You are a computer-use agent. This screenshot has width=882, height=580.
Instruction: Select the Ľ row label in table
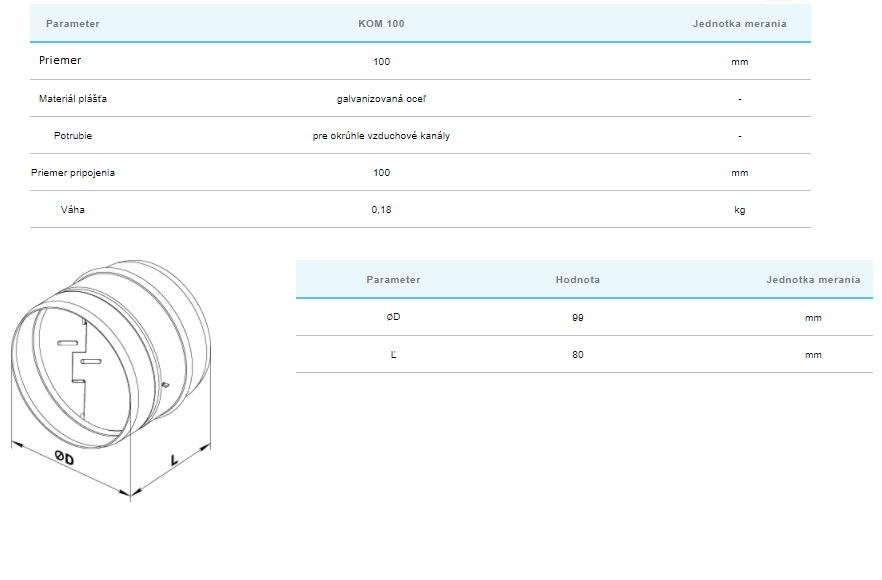(393, 355)
